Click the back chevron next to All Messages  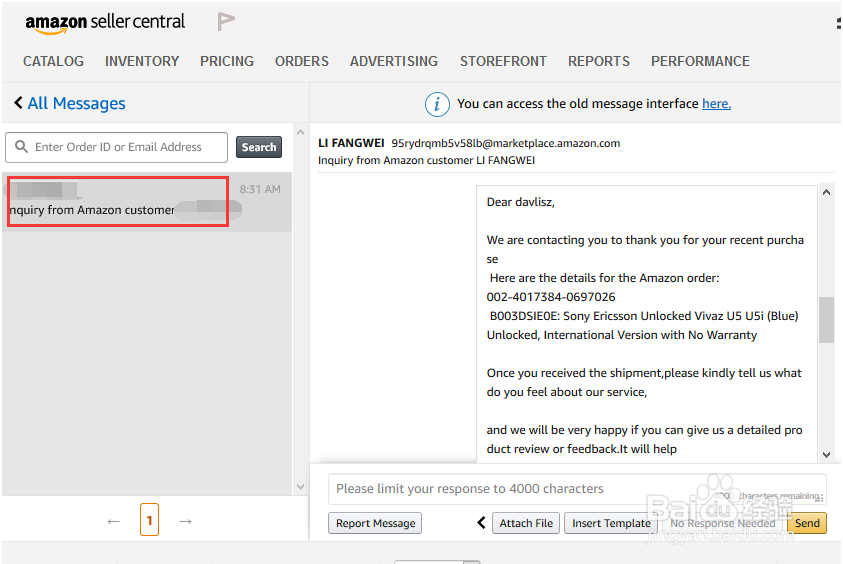[18, 103]
